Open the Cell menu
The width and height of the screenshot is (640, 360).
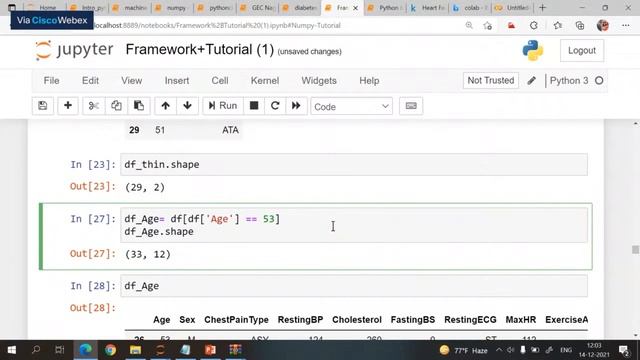(220, 80)
